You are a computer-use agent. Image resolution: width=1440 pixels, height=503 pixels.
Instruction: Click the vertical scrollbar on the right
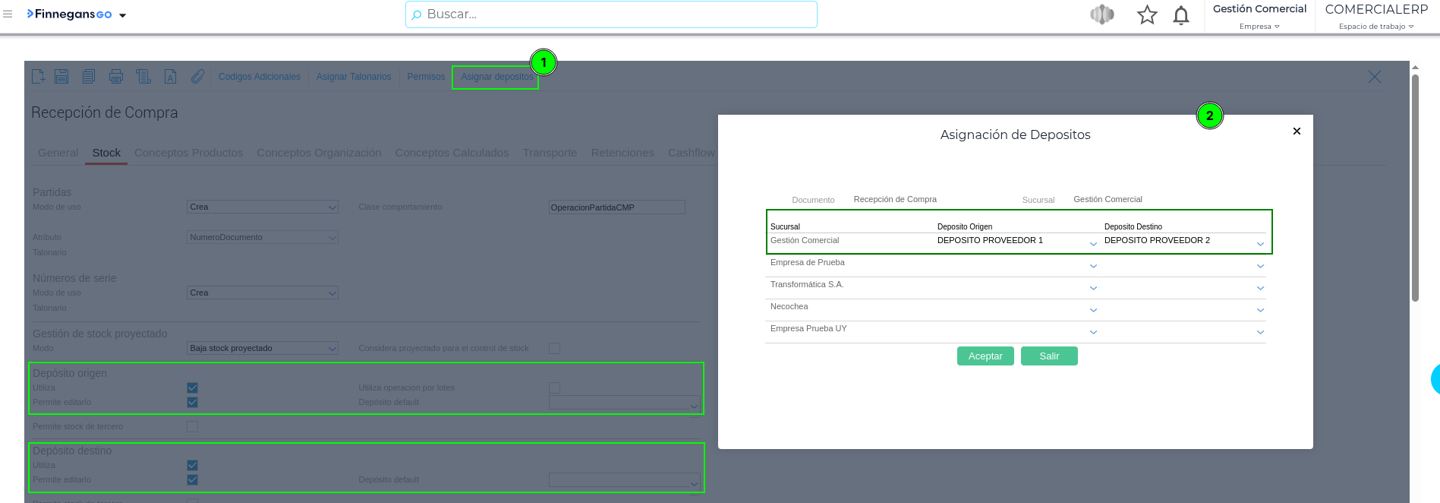(x=1414, y=190)
